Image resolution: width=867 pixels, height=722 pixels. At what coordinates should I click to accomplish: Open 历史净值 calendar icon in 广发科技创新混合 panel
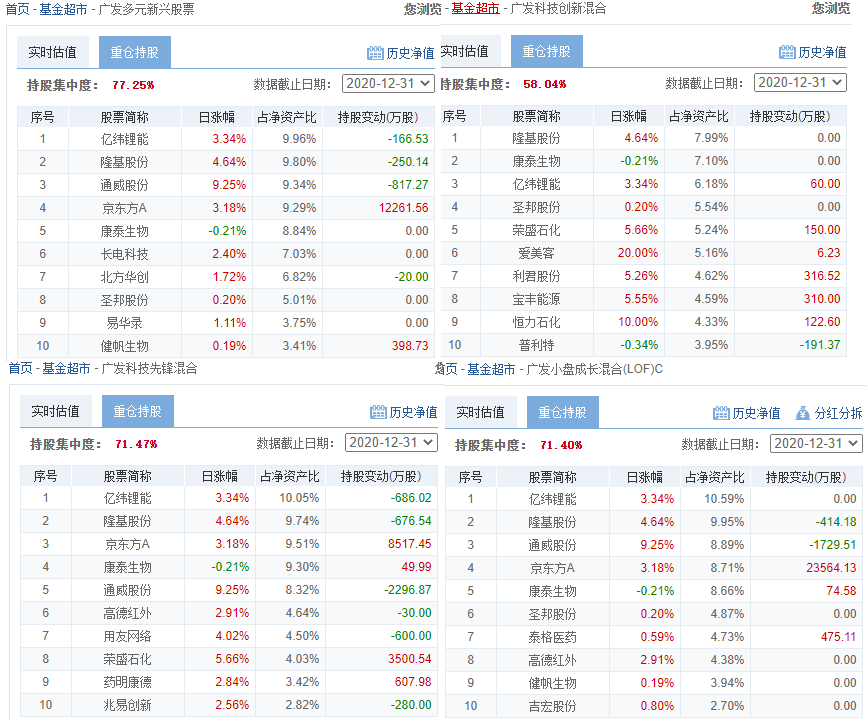[787, 52]
